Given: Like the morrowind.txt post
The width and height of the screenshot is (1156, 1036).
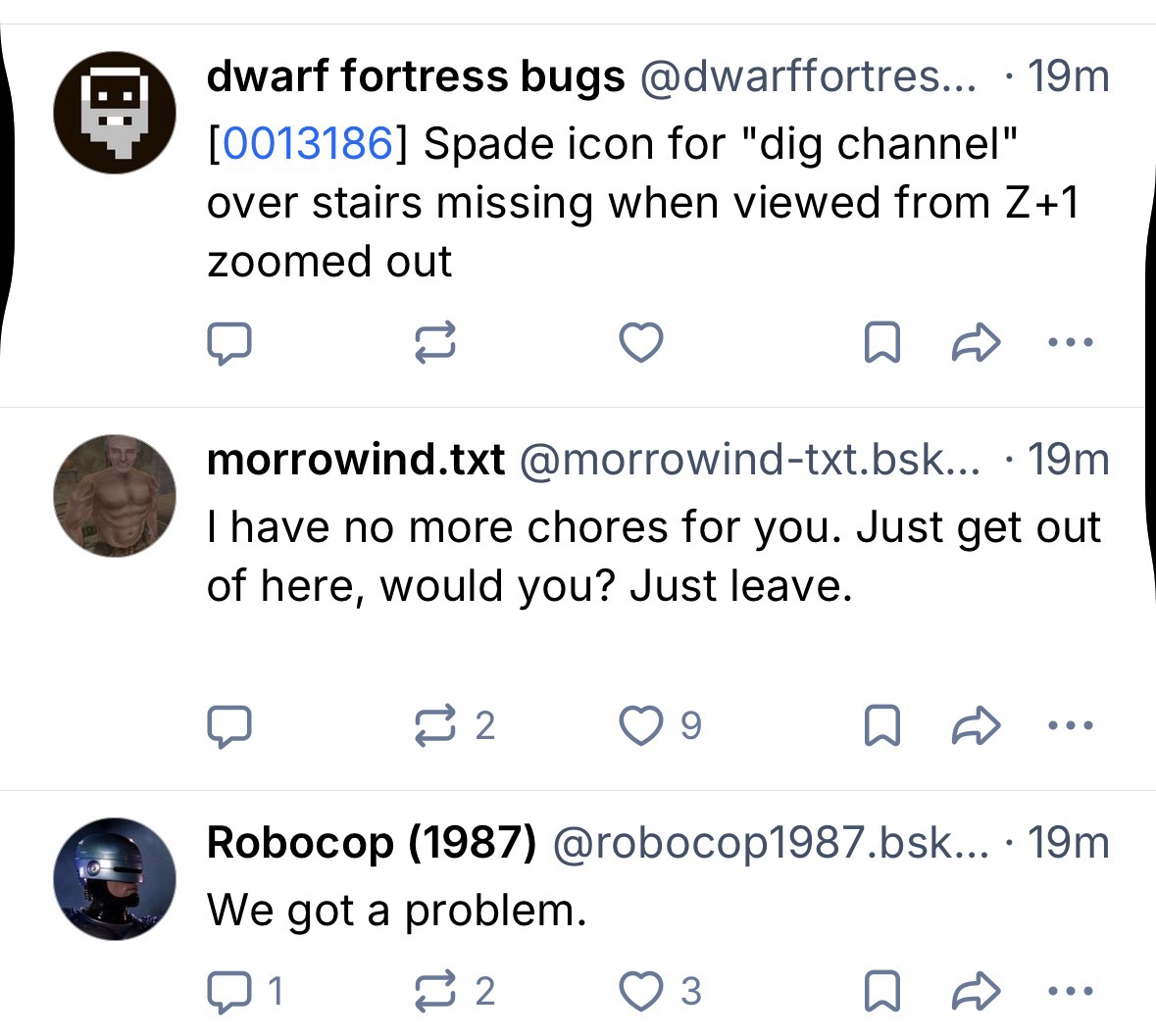Looking at the screenshot, I should pos(641,726).
